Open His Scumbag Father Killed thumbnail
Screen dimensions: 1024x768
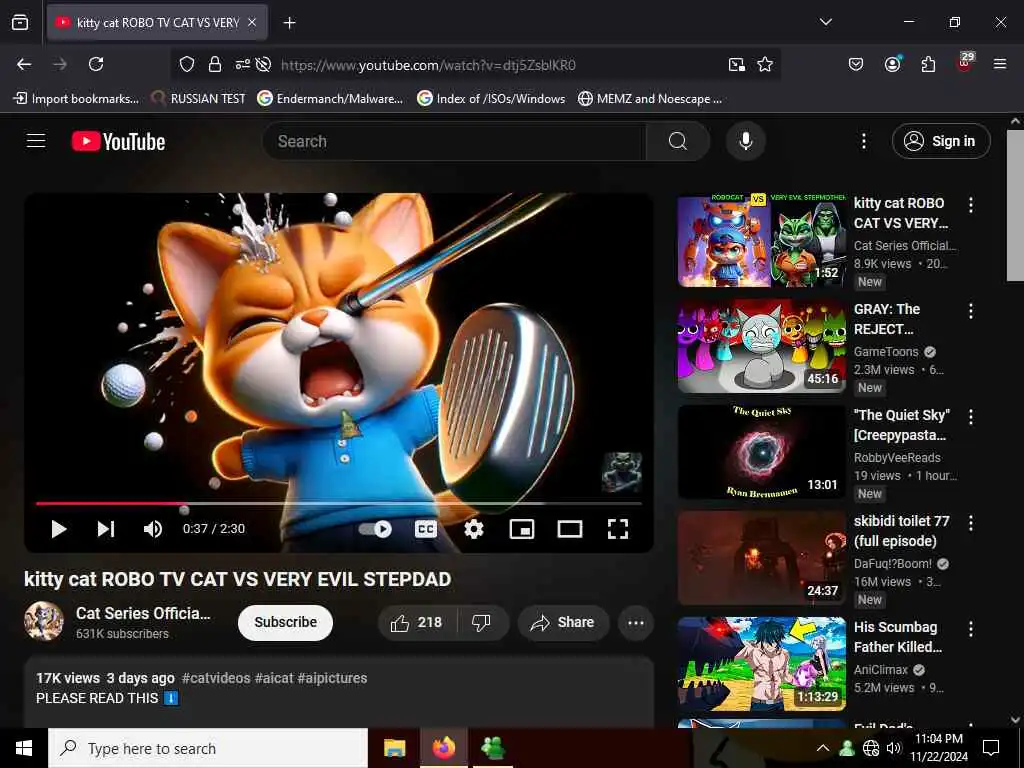point(761,664)
